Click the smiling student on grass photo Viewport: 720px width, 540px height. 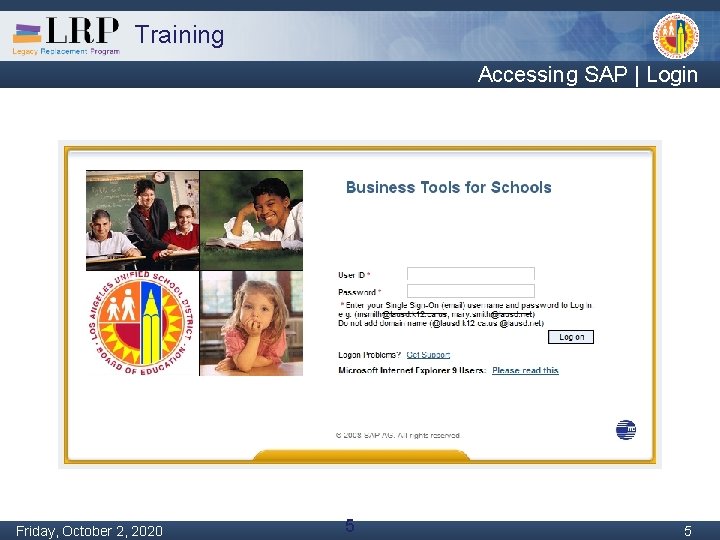coord(252,220)
